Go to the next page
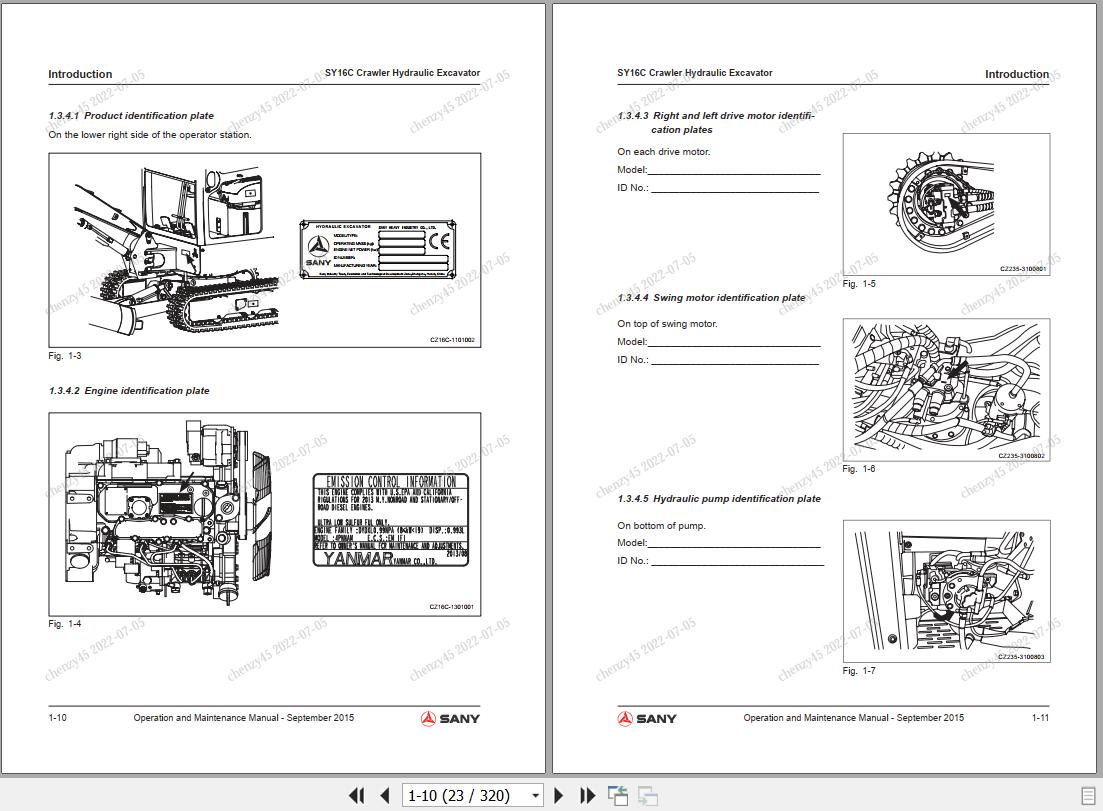The width and height of the screenshot is (1103, 811). (x=559, y=796)
